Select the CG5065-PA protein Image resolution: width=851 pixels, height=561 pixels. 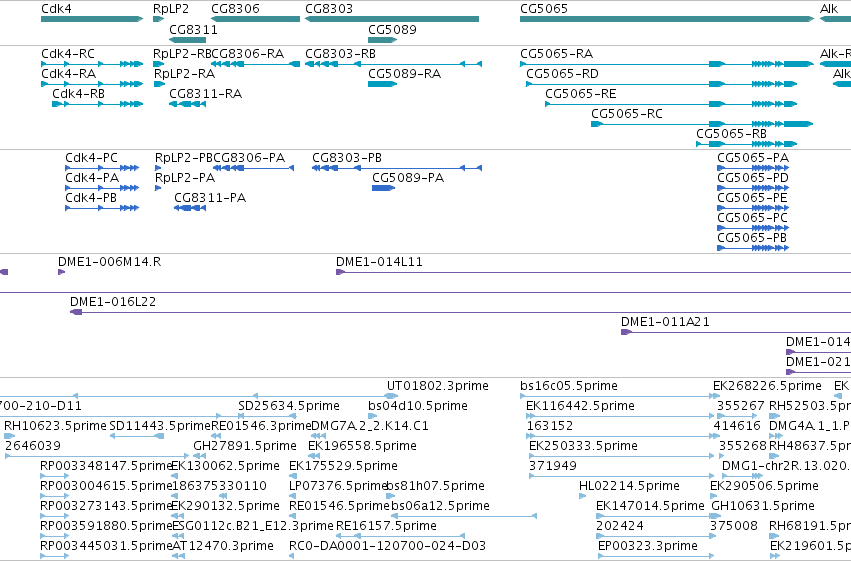753,168
